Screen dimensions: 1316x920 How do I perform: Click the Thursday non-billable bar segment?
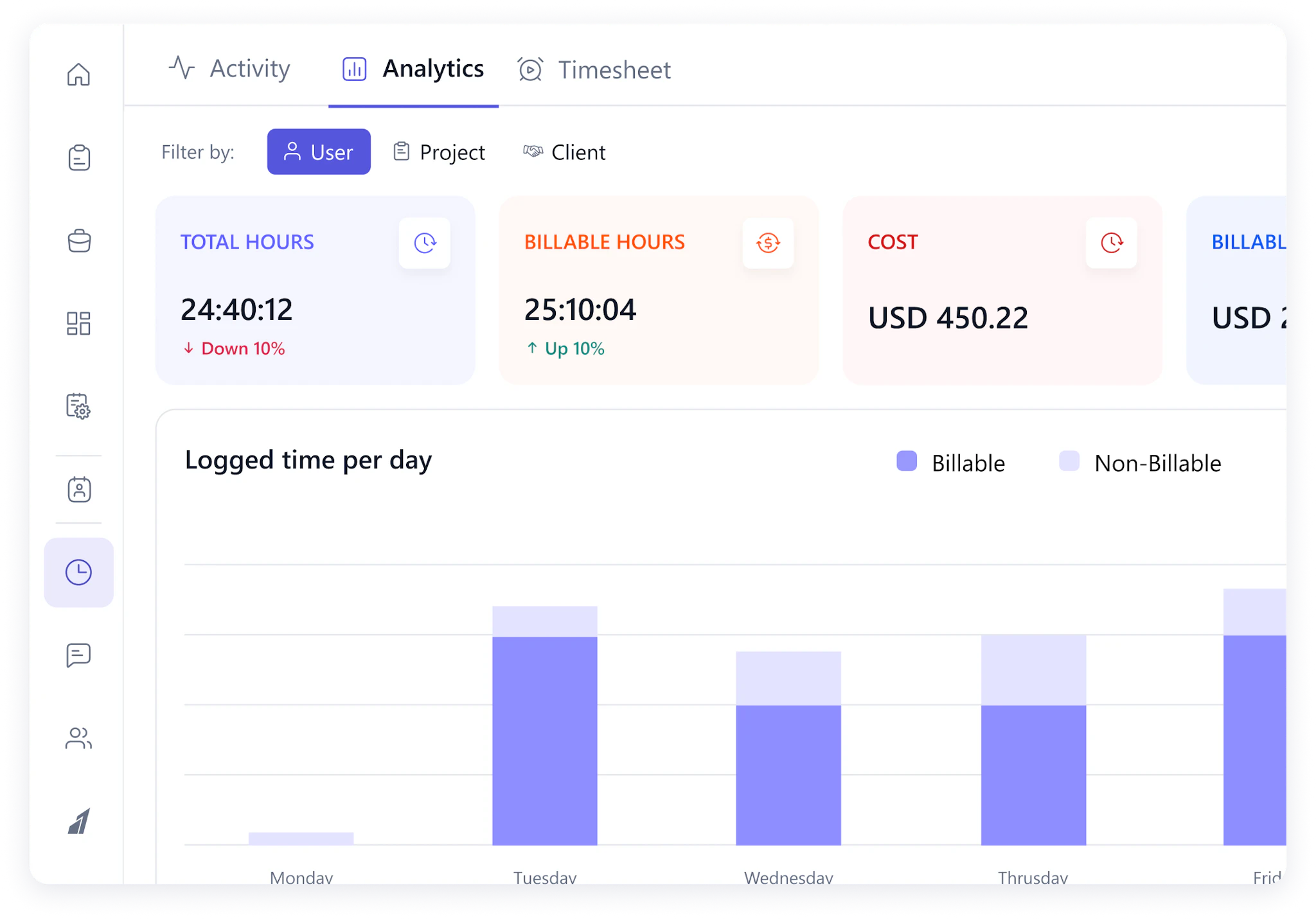tap(1034, 670)
